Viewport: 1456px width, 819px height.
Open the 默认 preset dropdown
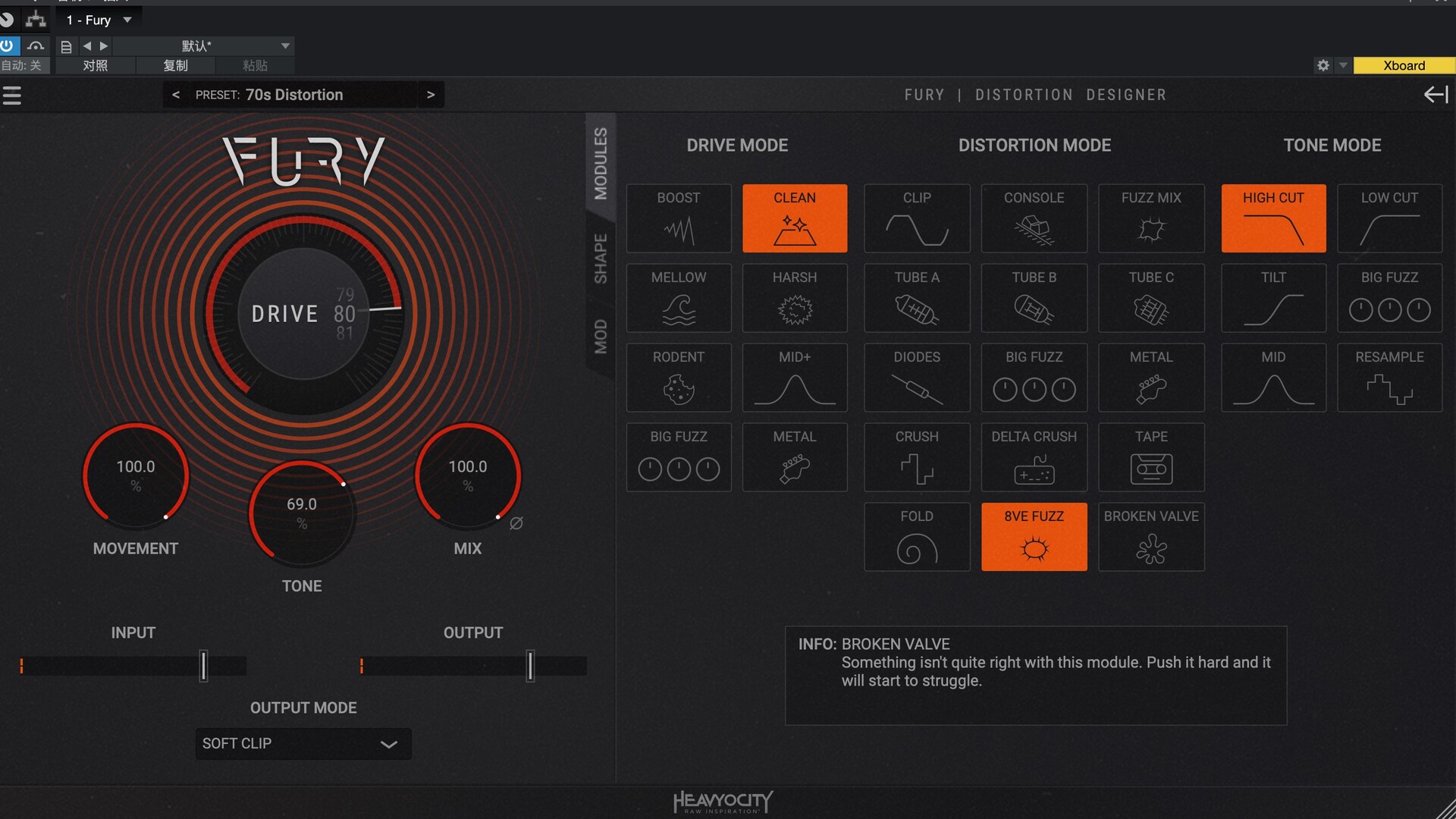(203, 46)
